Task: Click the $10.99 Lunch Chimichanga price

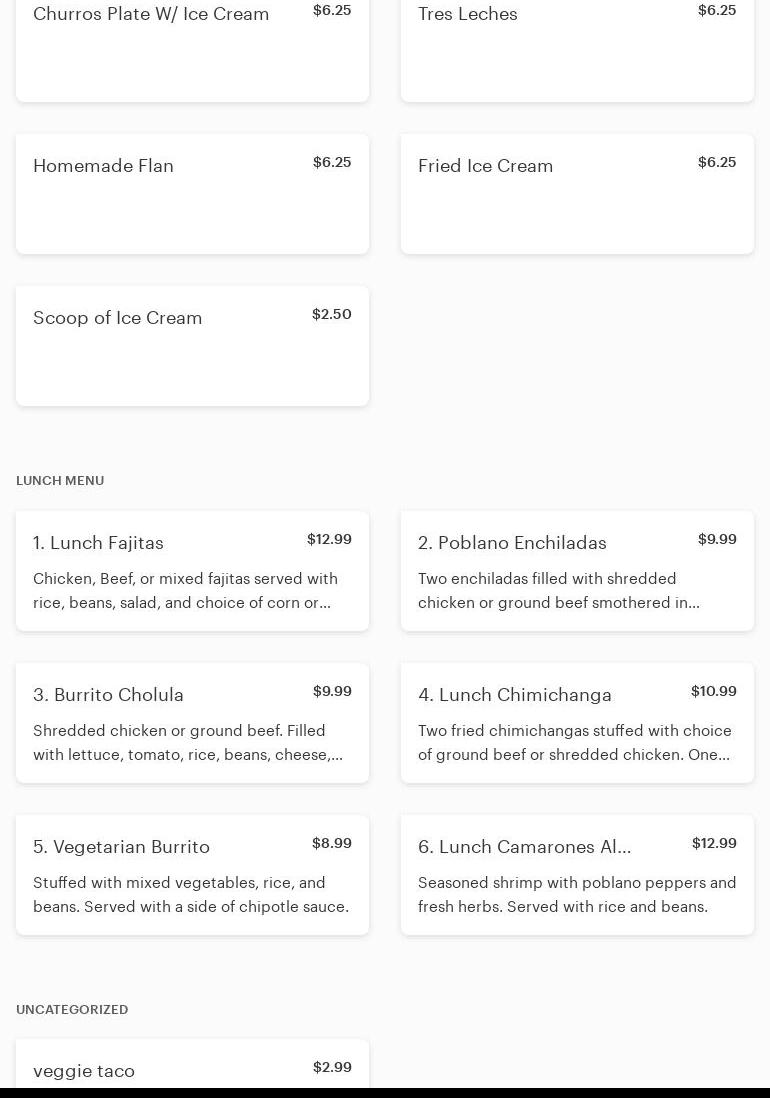Action: pyautogui.click(x=713, y=692)
